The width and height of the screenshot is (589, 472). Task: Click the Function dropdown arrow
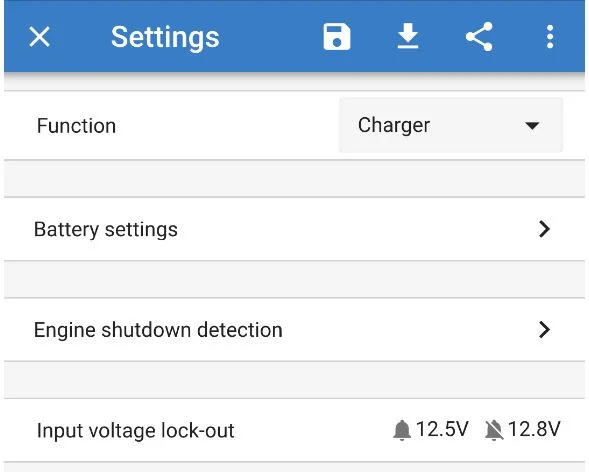532,125
